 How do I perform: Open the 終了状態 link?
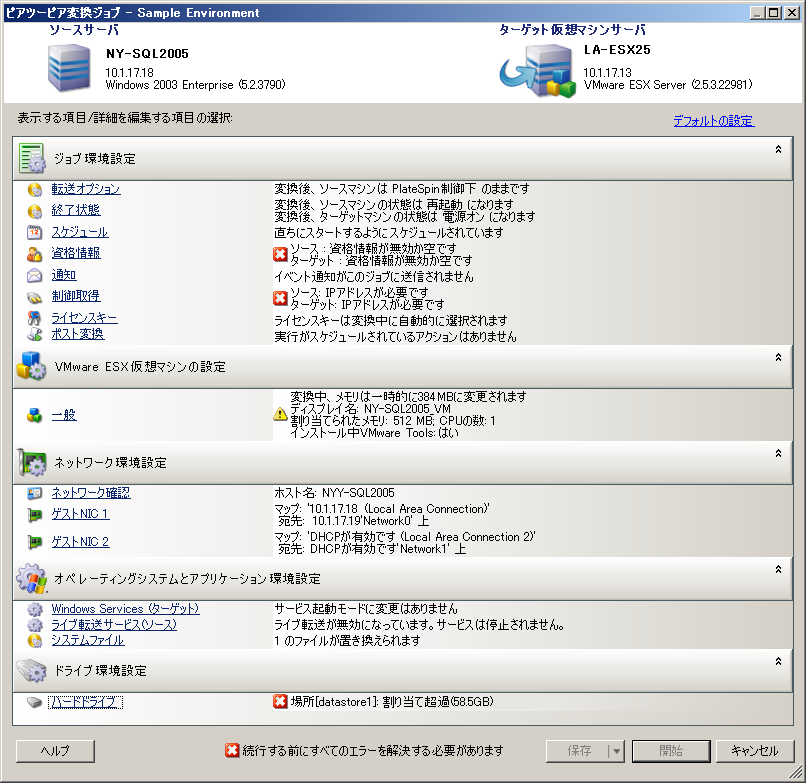tap(76, 210)
